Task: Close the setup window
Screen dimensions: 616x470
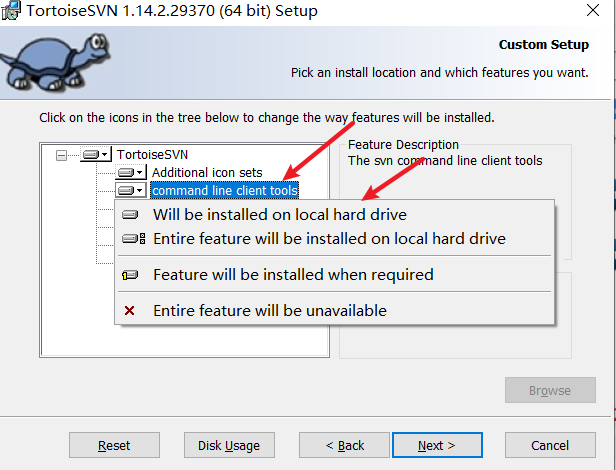Action: (x=592, y=10)
